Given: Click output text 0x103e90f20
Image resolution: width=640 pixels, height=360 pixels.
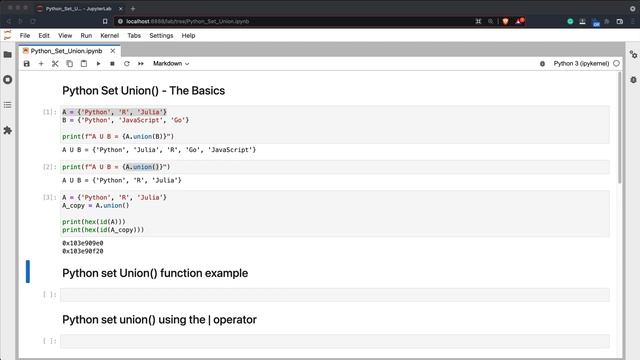Looking at the screenshot, I should pyautogui.click(x=83, y=251).
